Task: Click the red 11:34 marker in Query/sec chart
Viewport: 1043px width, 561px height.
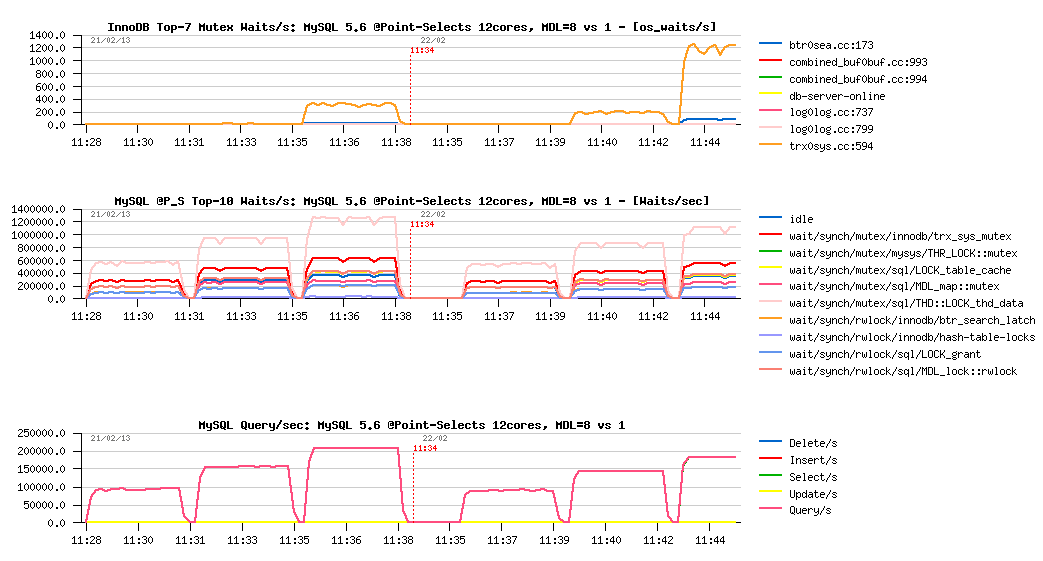Action: 425,449
